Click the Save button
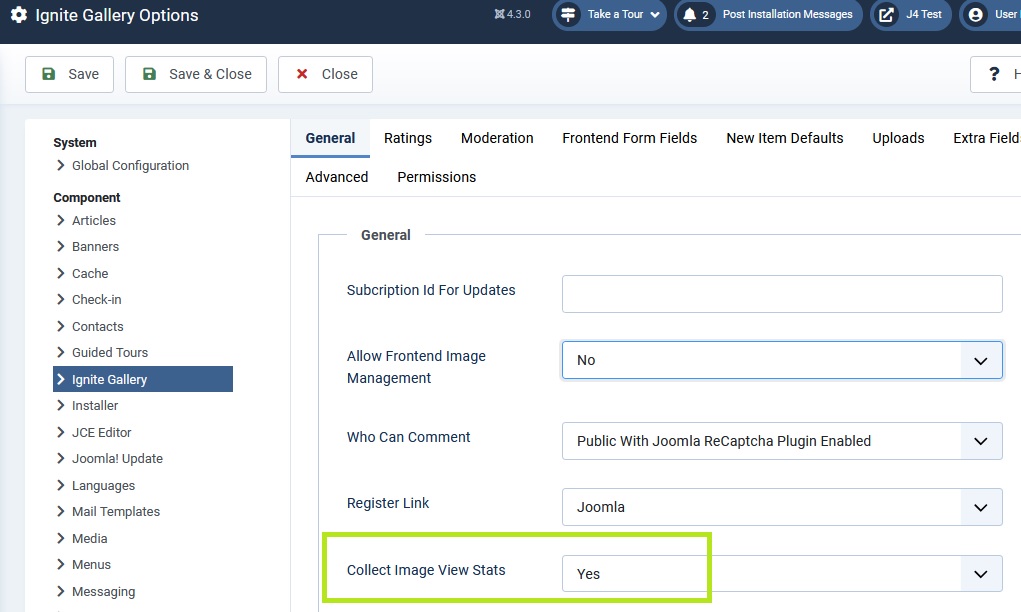Viewport: 1021px width, 612px height. 69,74
